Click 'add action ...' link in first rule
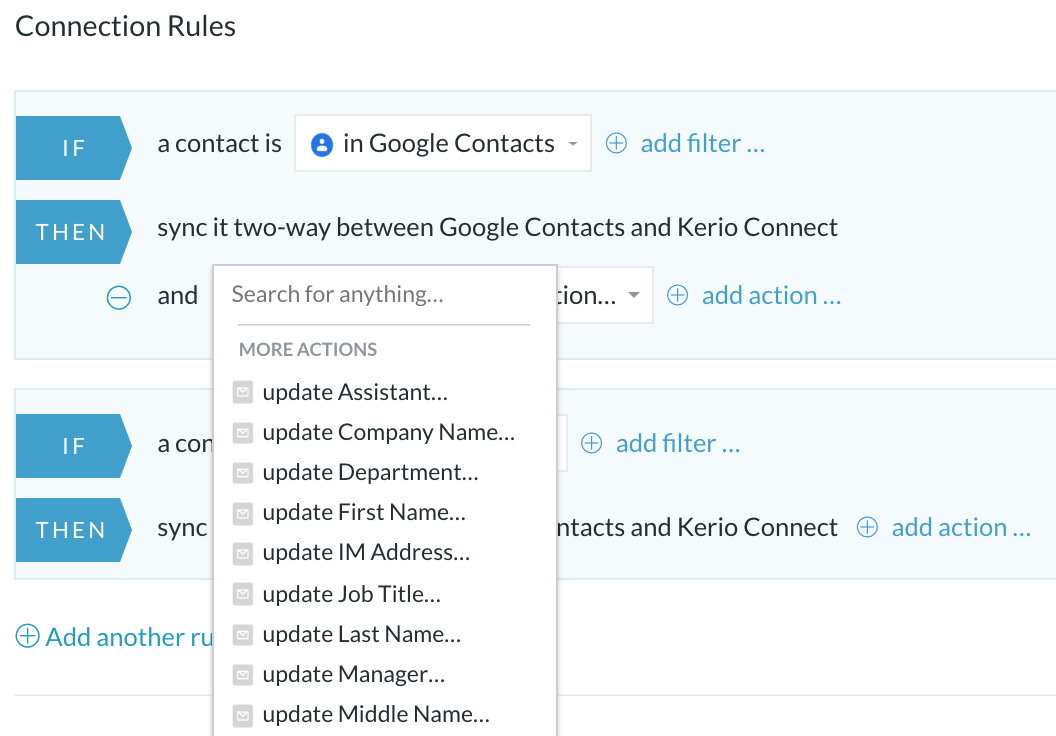 tap(771, 296)
